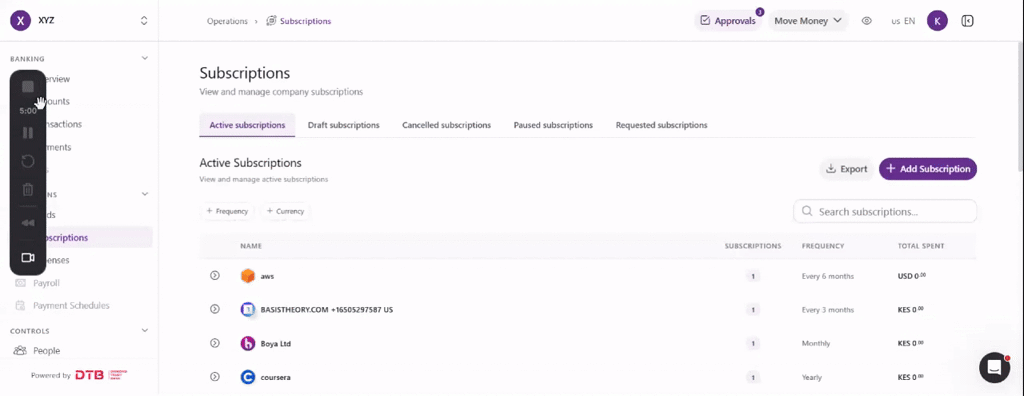The image size is (1024, 396).
Task: Add a Frequency filter
Action: [x=227, y=211]
